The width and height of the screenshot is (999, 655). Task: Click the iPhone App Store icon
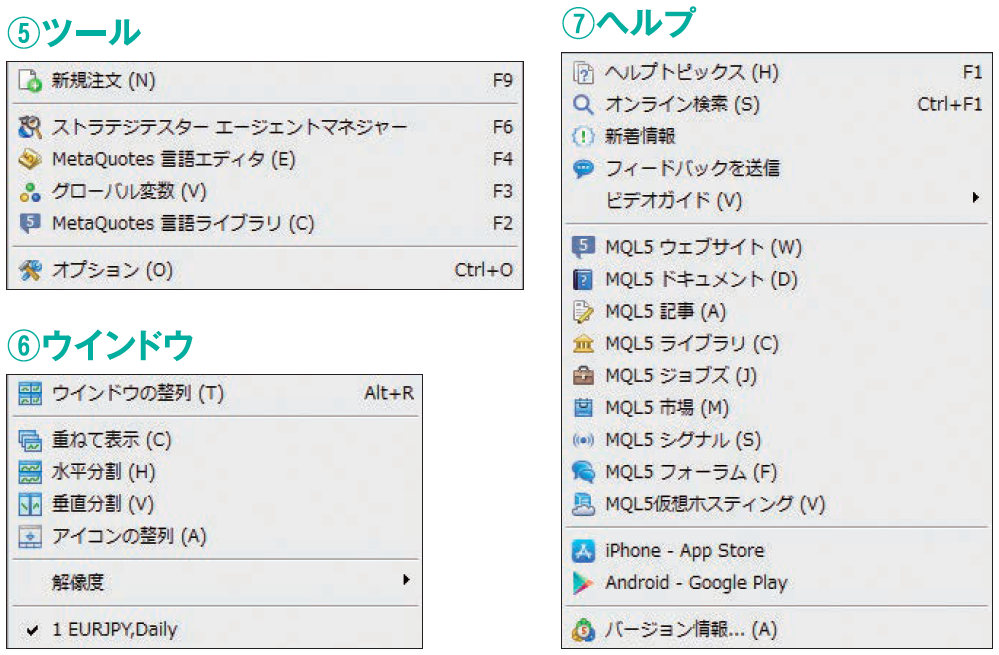[583, 551]
